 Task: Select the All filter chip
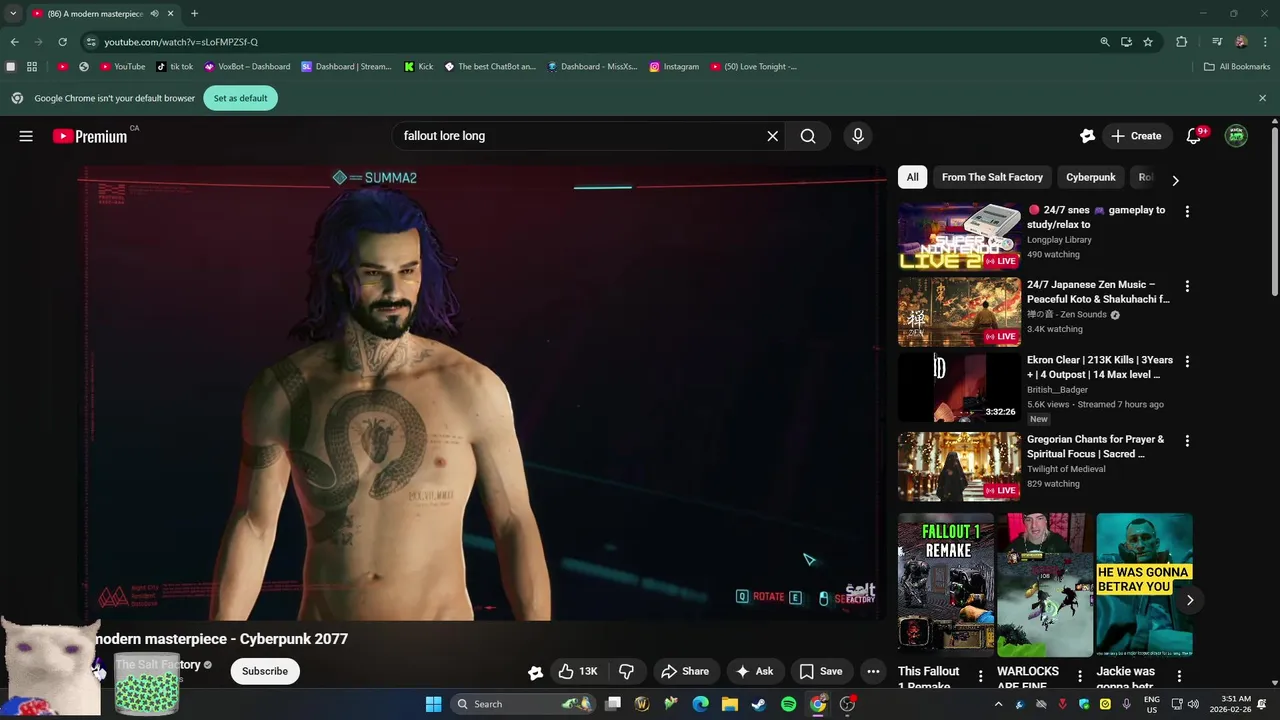[912, 177]
